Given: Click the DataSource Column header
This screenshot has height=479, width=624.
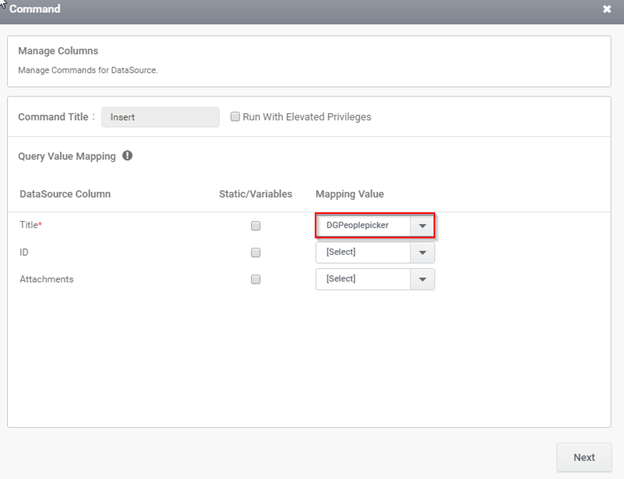Looking at the screenshot, I should coord(65,194).
